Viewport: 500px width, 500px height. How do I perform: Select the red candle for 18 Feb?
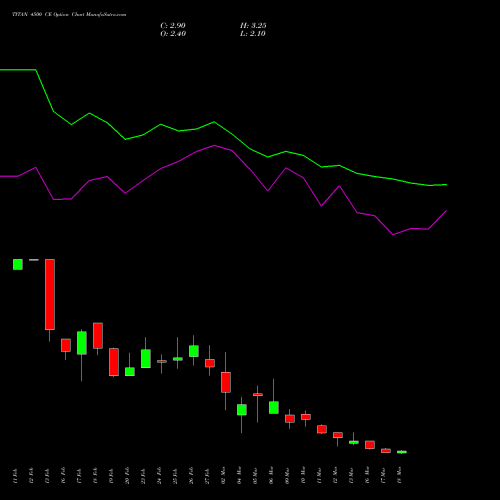pyautogui.click(x=98, y=335)
